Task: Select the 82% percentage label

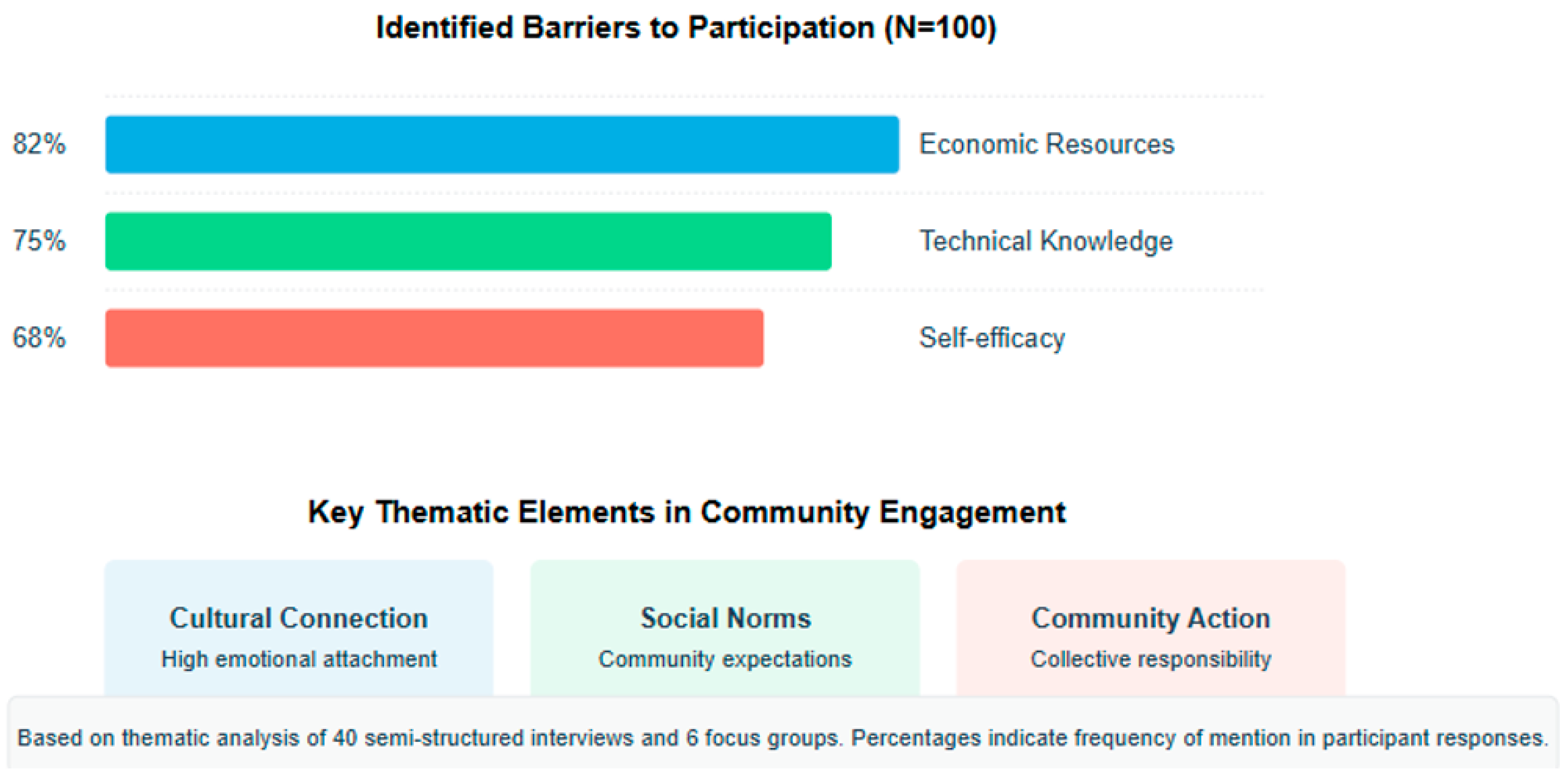Action: pyautogui.click(x=39, y=144)
